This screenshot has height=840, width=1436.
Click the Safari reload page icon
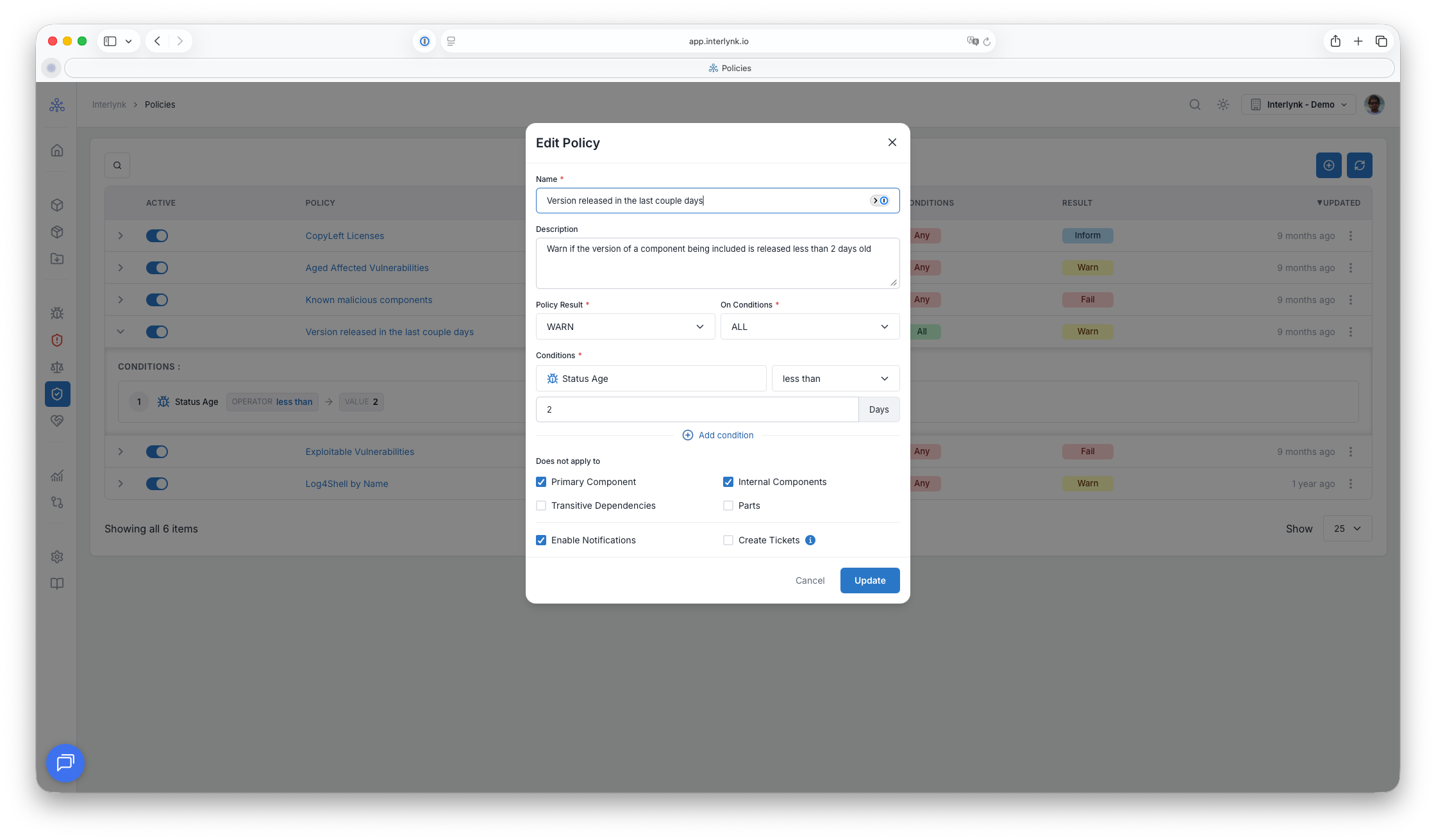[987, 42]
